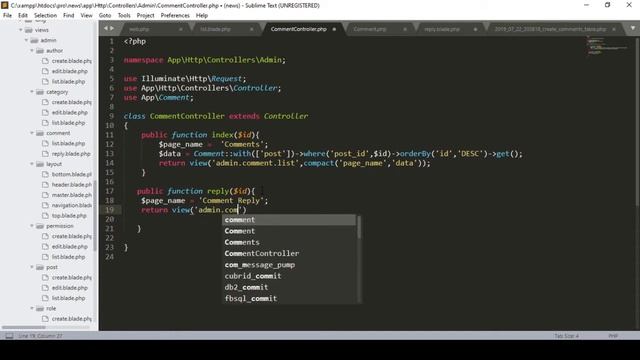Collapse the post folder
The height and width of the screenshot is (360, 640).
[32, 267]
